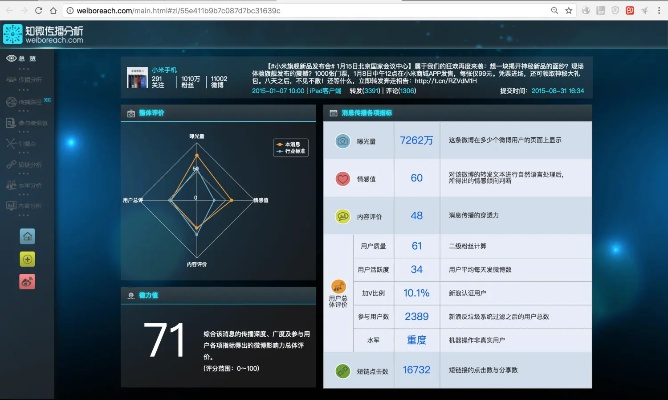This screenshot has width=668, height=400.
Task: Click the yellow content evaluation icon
Action: [342, 215]
